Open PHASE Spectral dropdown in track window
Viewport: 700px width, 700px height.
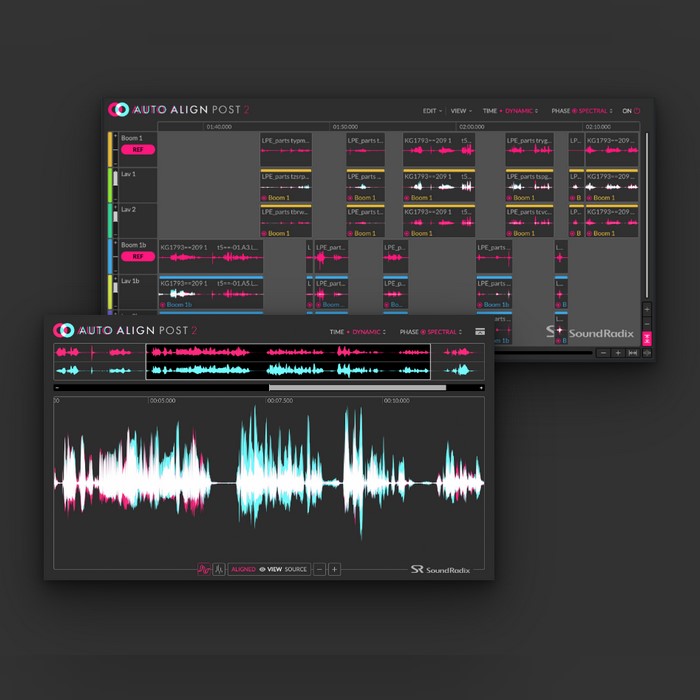click(580, 111)
